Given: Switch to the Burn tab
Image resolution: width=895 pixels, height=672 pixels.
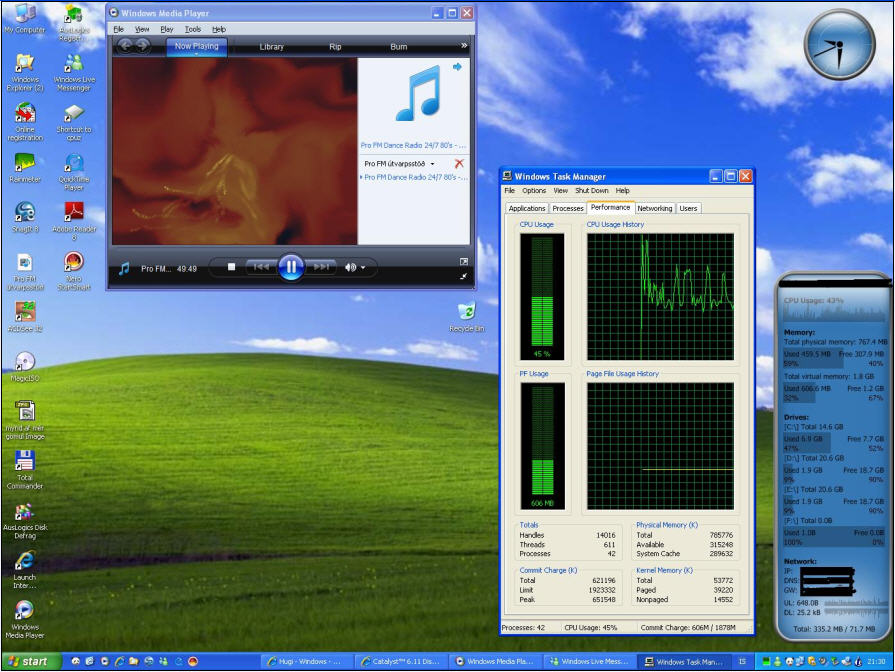Looking at the screenshot, I should 398,47.
